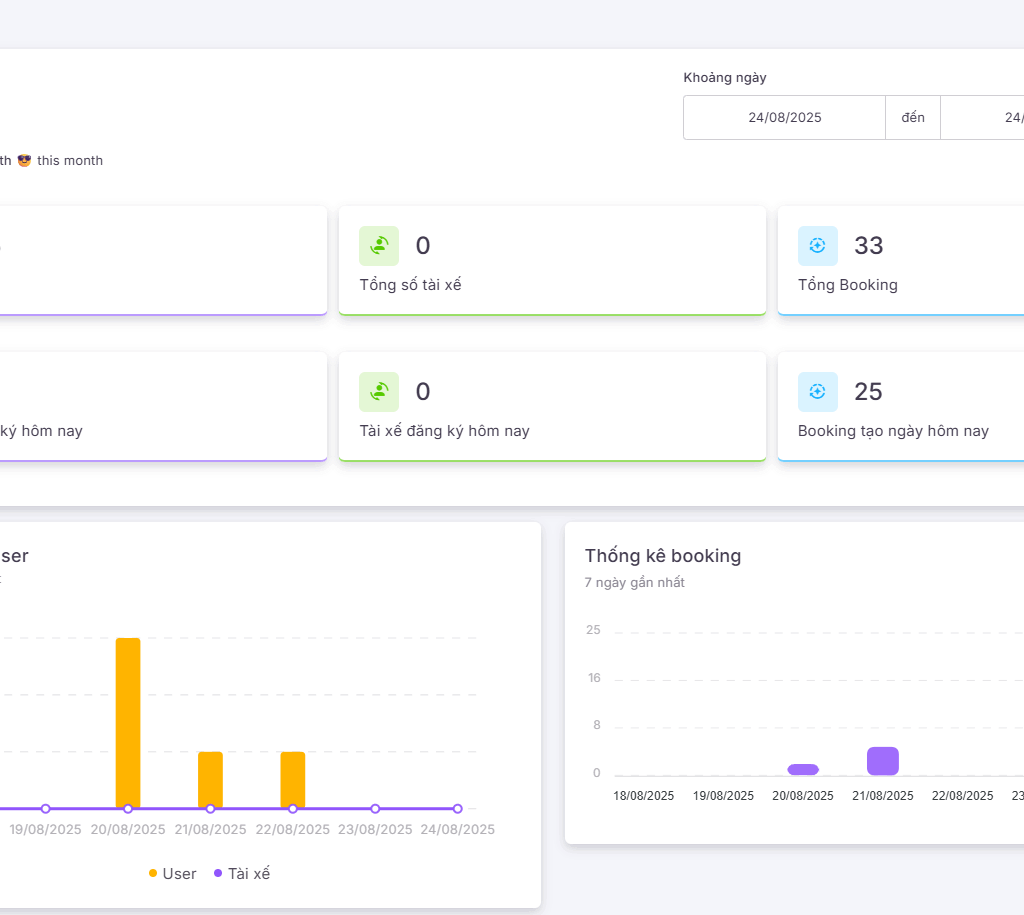
Task: Click the 'Thống kê booking' chart title
Action: tap(662, 556)
